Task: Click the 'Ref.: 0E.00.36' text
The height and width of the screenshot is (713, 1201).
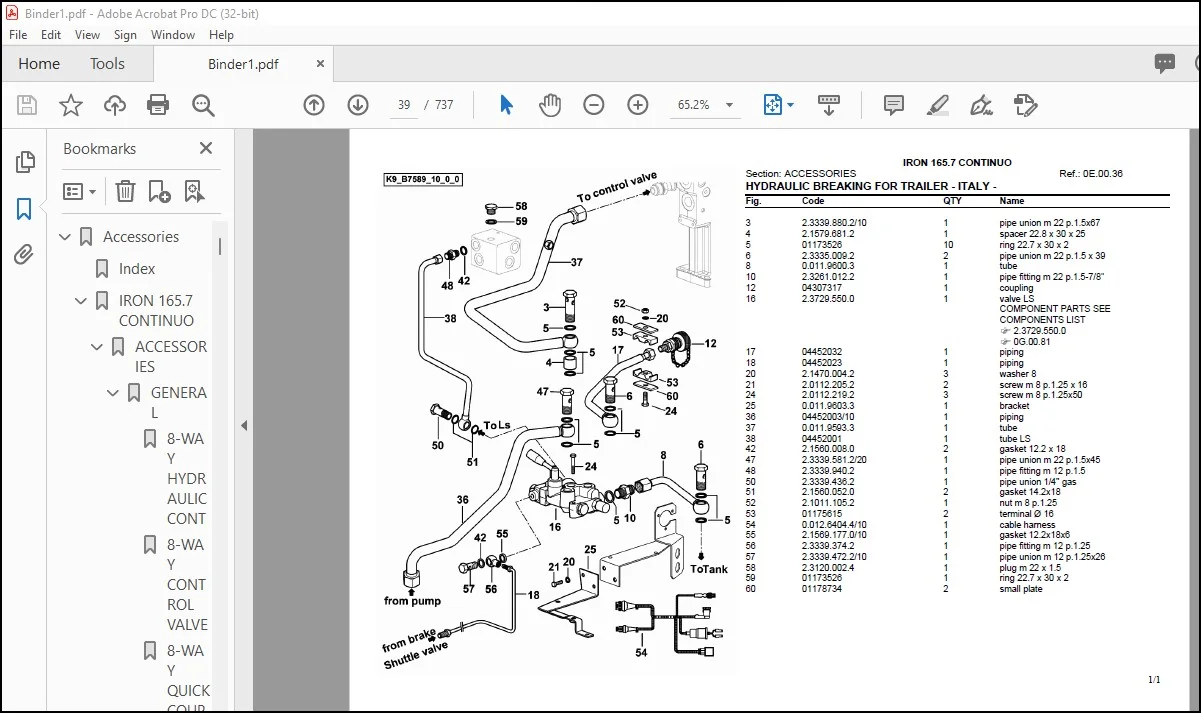Action: pyautogui.click(x=1091, y=174)
